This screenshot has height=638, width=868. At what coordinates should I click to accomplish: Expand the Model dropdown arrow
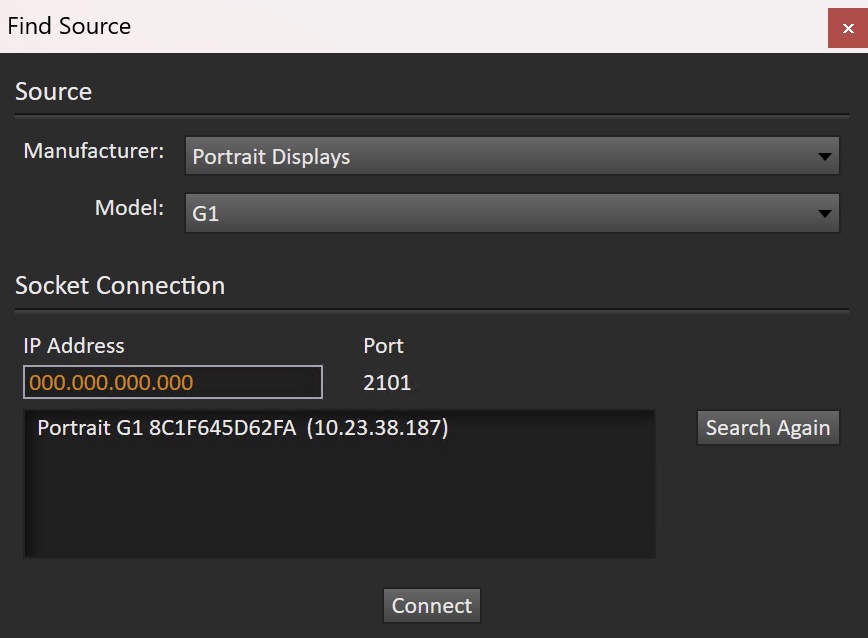(x=824, y=213)
